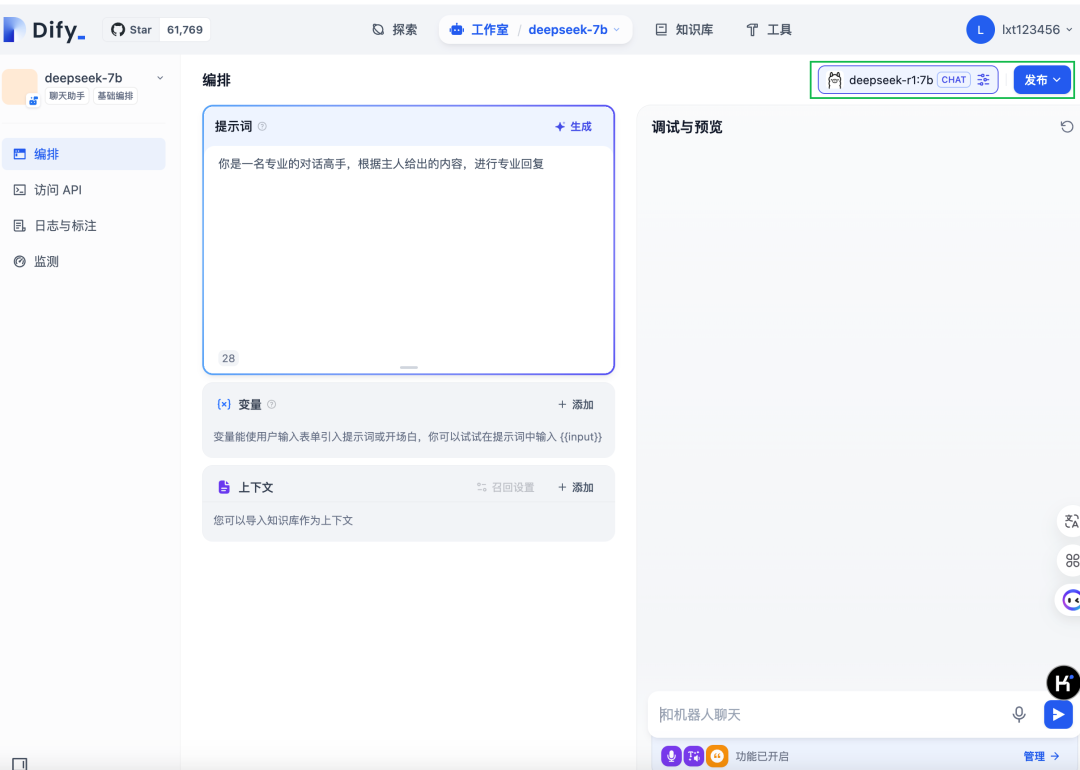Click the 28 character count badge

click(229, 358)
